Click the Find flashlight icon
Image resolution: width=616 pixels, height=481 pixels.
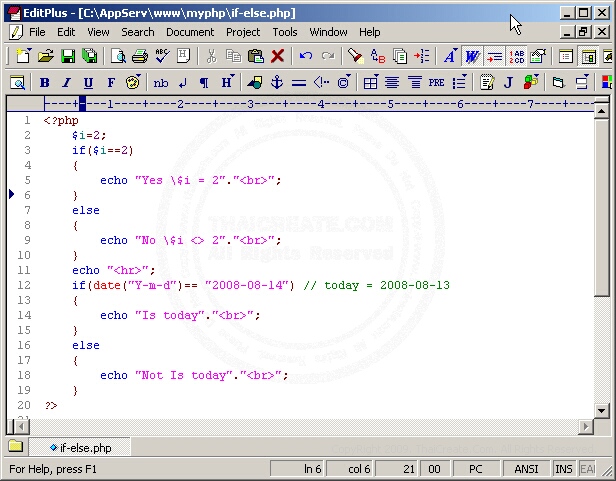click(356, 56)
